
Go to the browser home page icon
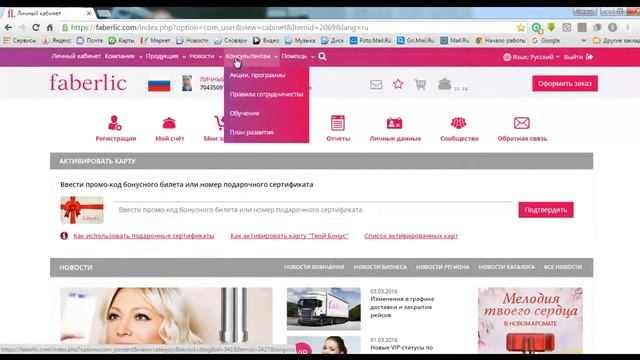coord(50,27)
